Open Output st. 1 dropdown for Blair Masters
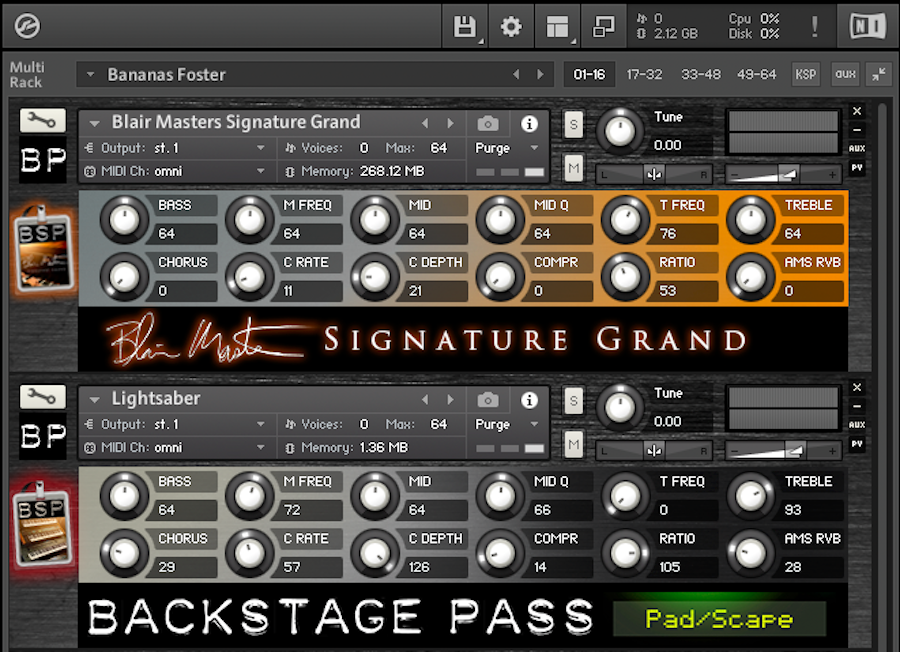Image resolution: width=900 pixels, height=652 pixels. tap(261, 148)
